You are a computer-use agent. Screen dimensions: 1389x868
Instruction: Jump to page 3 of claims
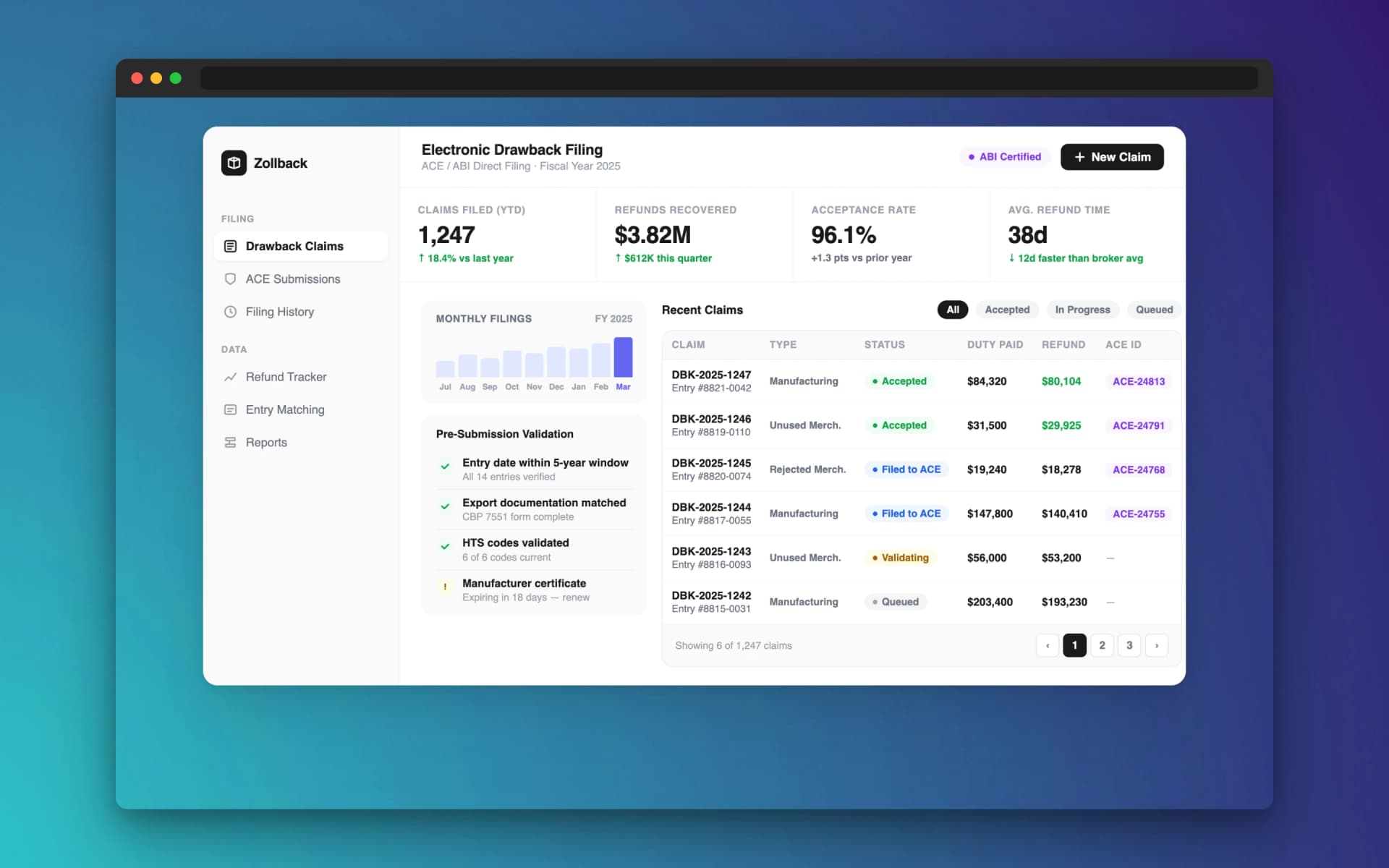coord(1129,645)
